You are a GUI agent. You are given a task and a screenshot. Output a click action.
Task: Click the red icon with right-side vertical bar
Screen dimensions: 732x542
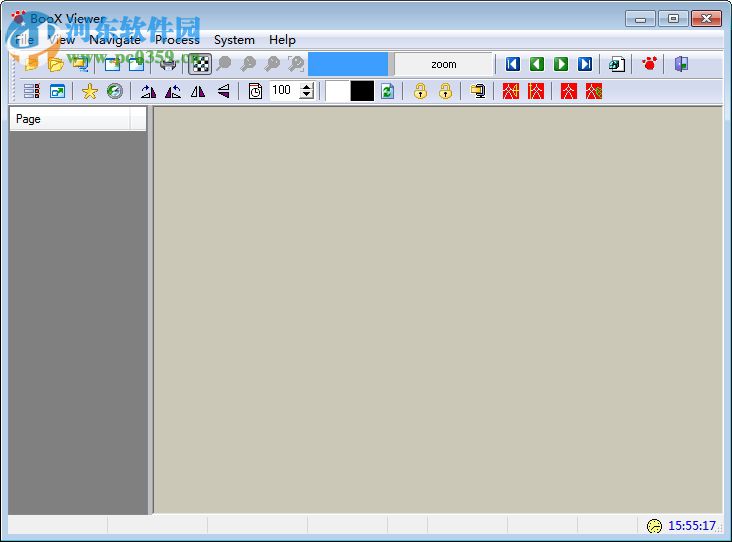pyautogui.click(x=511, y=91)
